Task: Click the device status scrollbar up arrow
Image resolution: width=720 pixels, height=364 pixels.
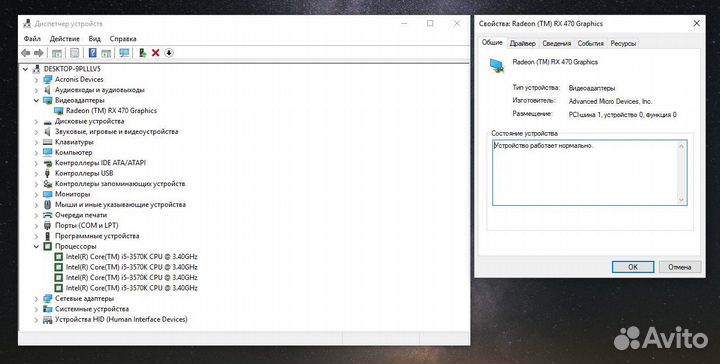Action: pos(681,146)
